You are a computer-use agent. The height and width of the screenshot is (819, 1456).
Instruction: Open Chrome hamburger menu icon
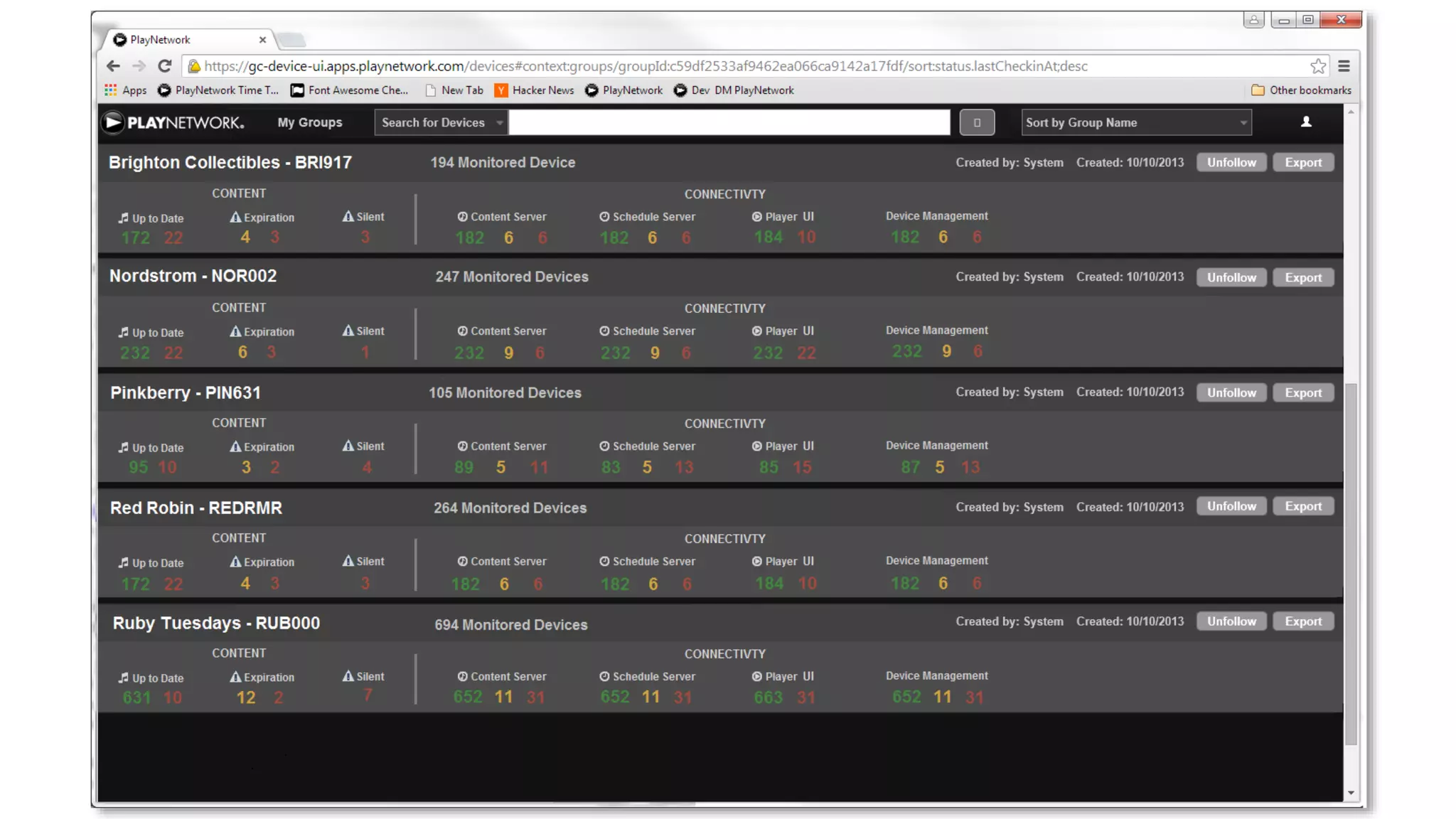tap(1344, 66)
